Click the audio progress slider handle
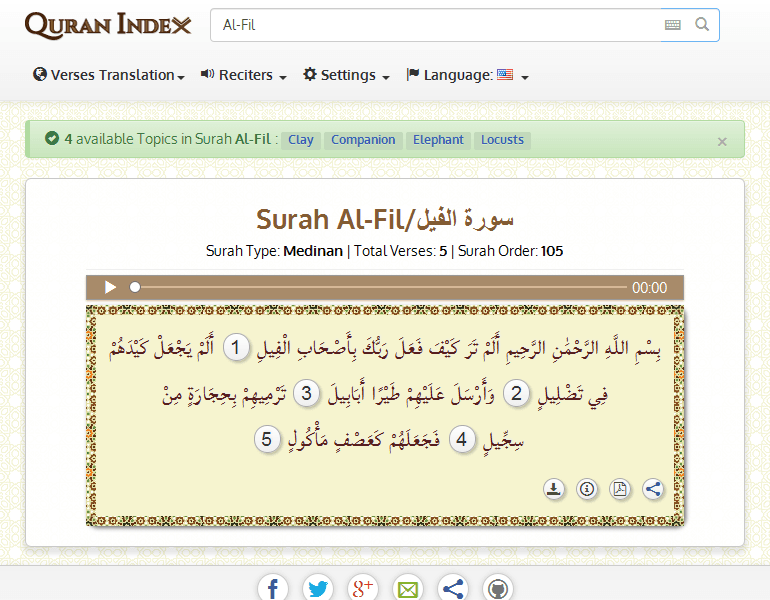 [x=135, y=288]
